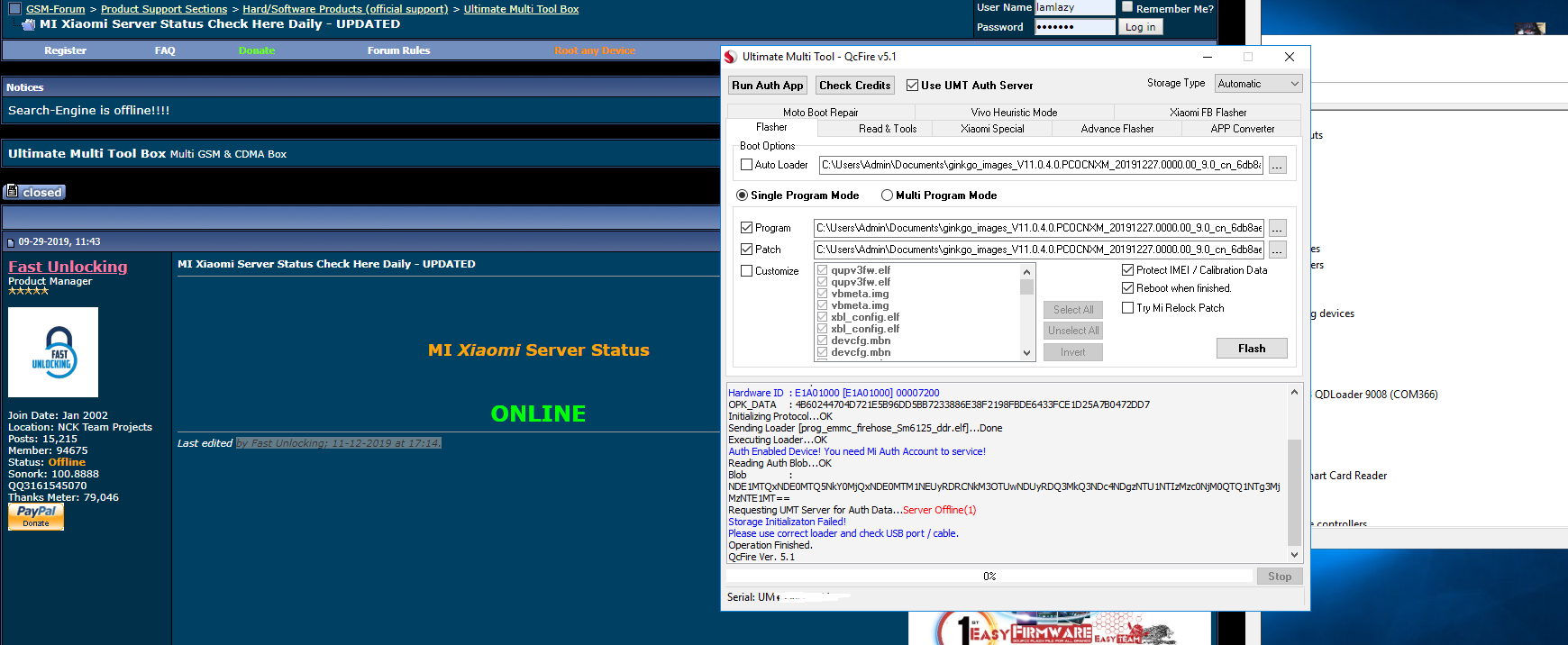The image size is (1568, 645).
Task: Switch to APP Converter tab
Action: pyautogui.click(x=1242, y=129)
